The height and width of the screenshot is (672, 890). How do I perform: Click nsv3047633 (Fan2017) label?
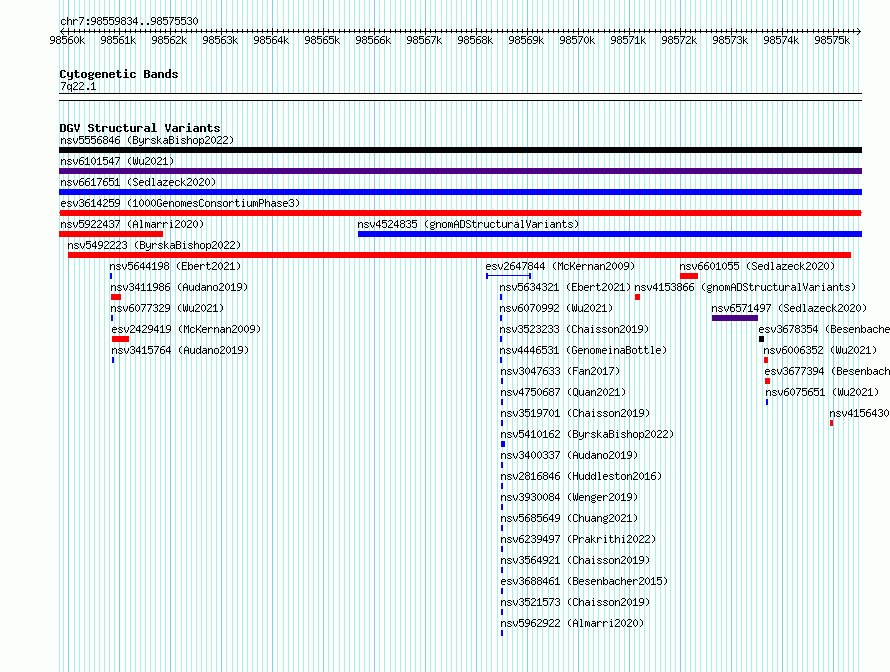[560, 371]
